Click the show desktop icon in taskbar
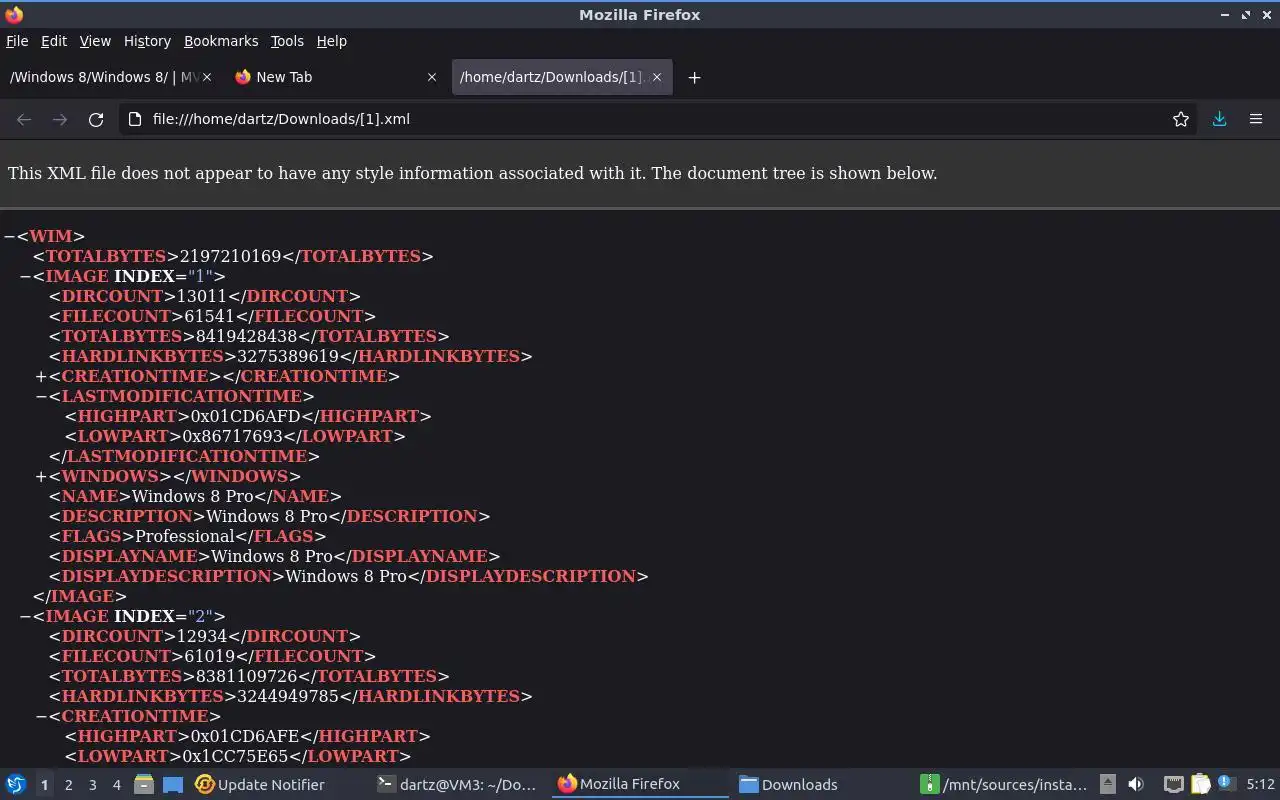The width and height of the screenshot is (1280, 800). [x=172, y=785]
